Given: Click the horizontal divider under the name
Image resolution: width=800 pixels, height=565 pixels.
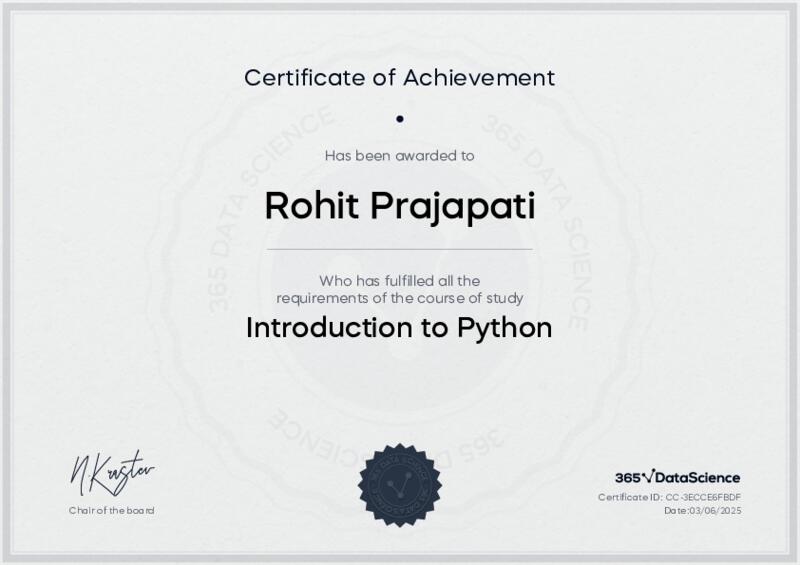Looking at the screenshot, I should point(399,248).
